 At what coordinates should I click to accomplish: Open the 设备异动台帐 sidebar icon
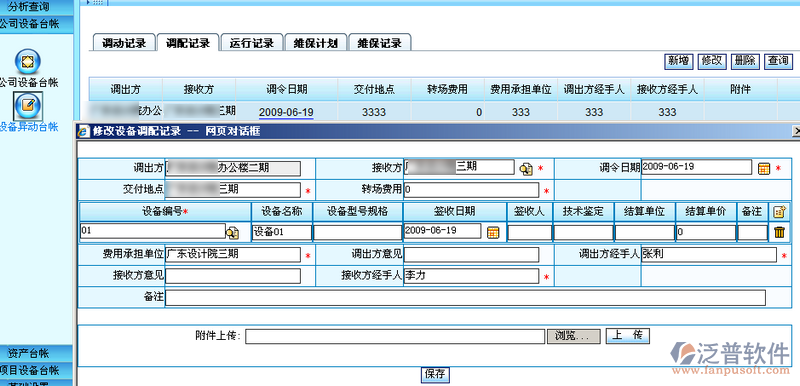point(28,105)
